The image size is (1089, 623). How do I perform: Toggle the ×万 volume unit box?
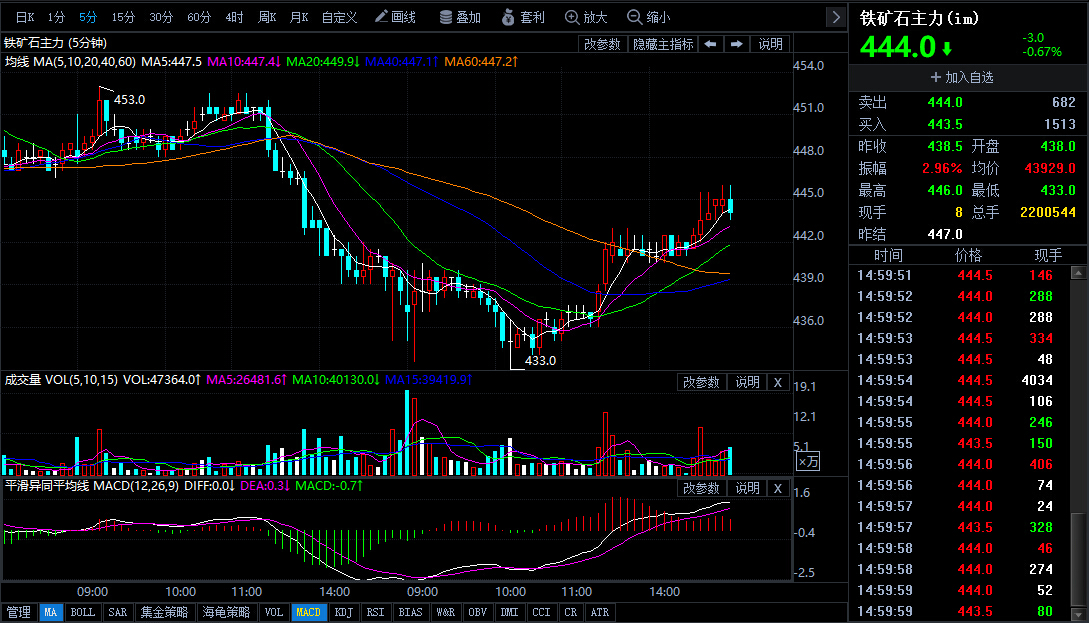tap(807, 461)
